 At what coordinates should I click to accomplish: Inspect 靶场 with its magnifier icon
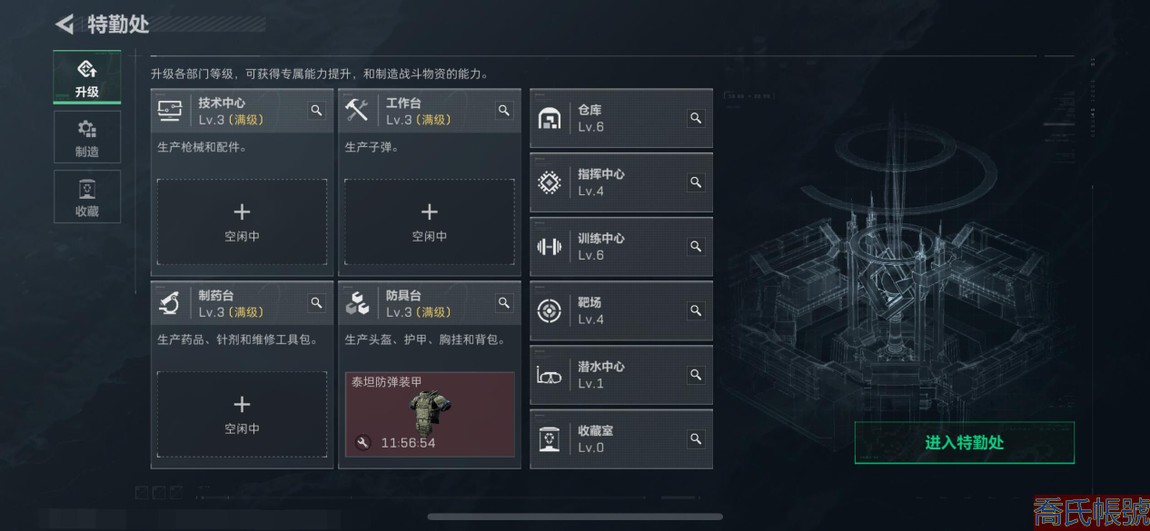tap(696, 310)
